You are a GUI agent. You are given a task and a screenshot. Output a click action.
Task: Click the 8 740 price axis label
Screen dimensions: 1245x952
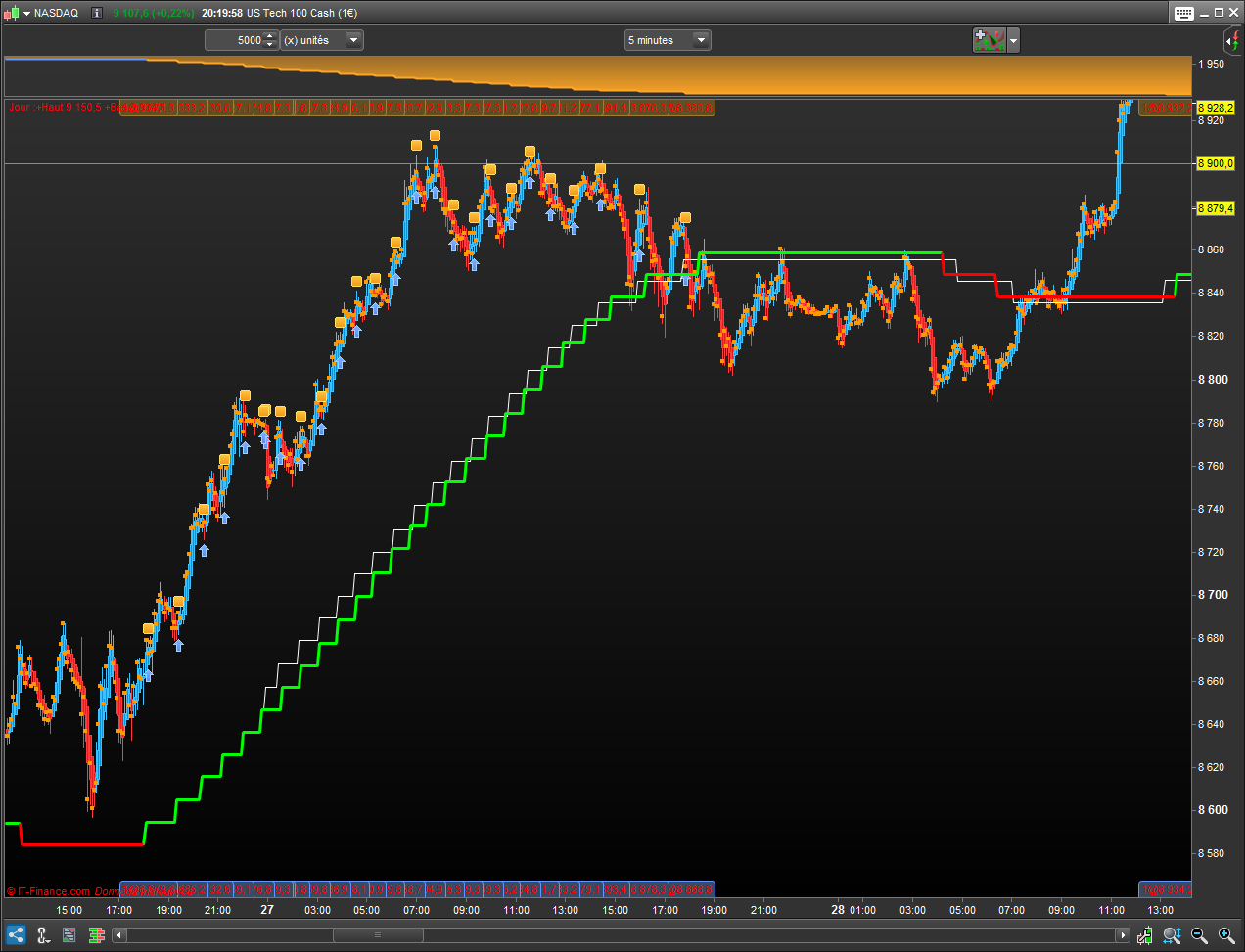pyautogui.click(x=1212, y=509)
